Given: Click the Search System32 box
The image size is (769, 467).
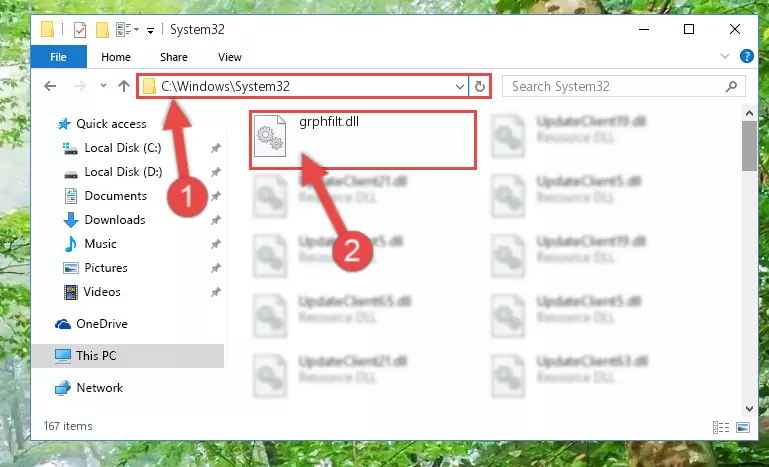Looking at the screenshot, I should tap(624, 86).
